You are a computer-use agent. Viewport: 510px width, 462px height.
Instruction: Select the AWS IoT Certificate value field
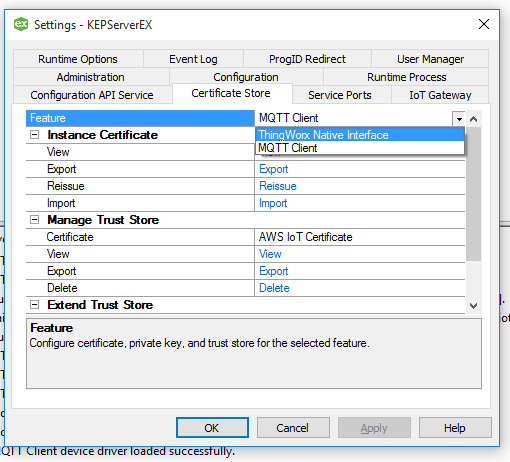(x=360, y=237)
